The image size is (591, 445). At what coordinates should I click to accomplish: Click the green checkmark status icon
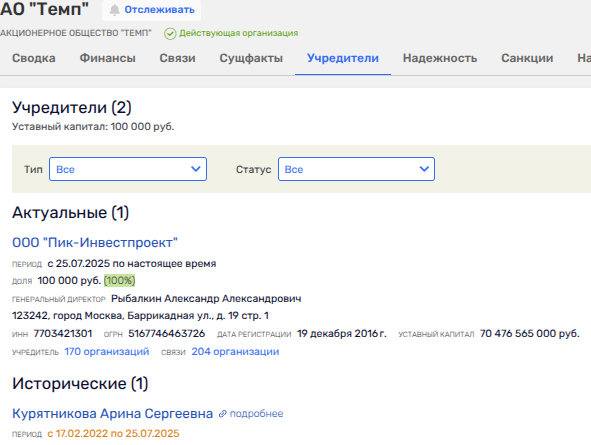coord(170,34)
